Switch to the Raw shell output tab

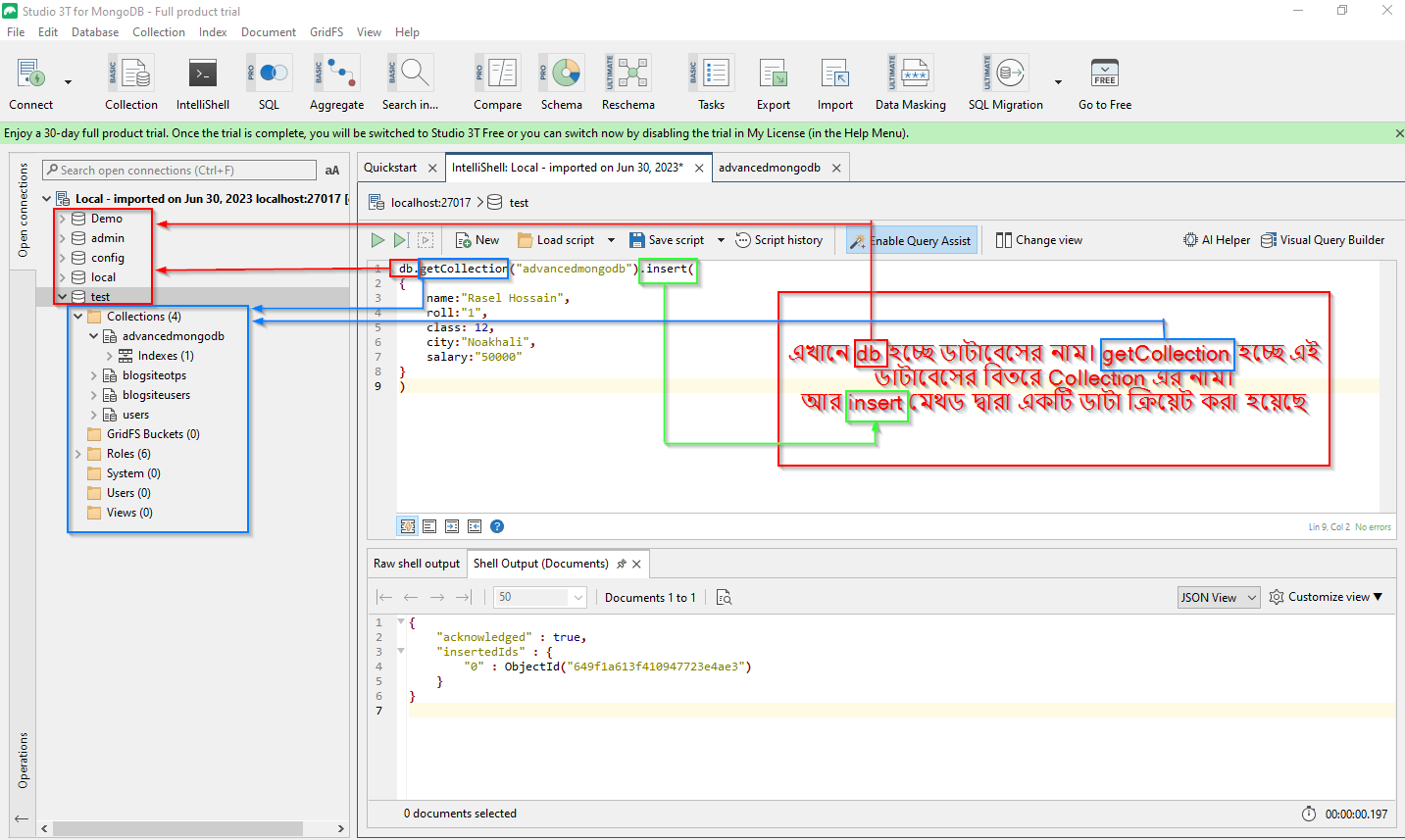(416, 564)
